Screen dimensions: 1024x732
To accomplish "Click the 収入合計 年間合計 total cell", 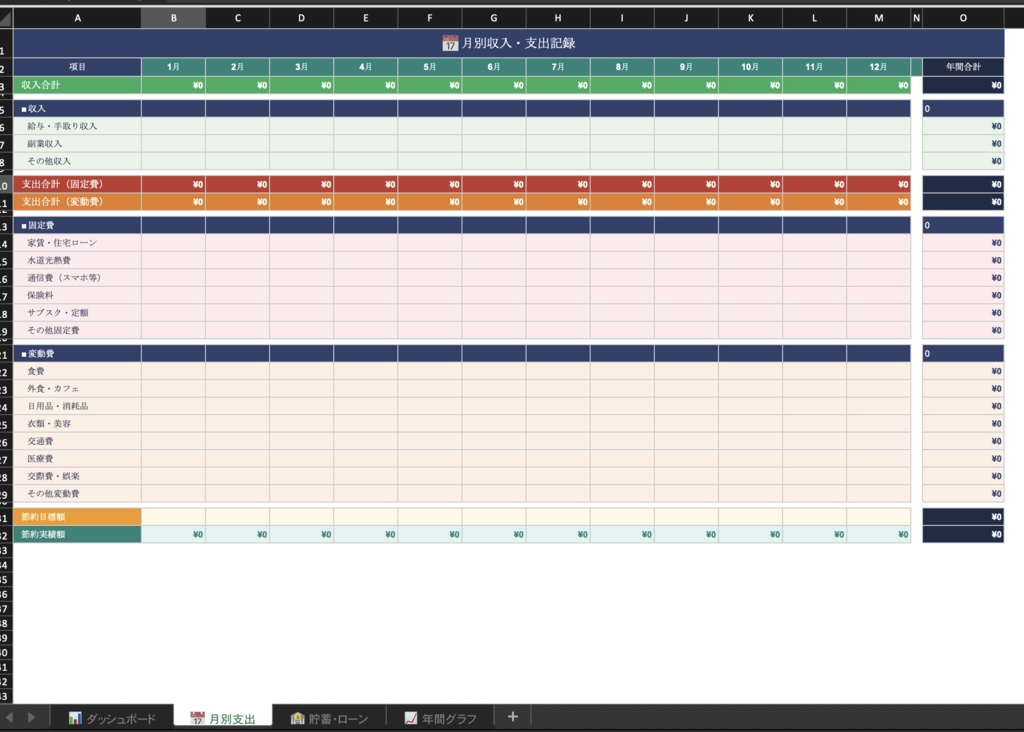I will [x=963, y=85].
